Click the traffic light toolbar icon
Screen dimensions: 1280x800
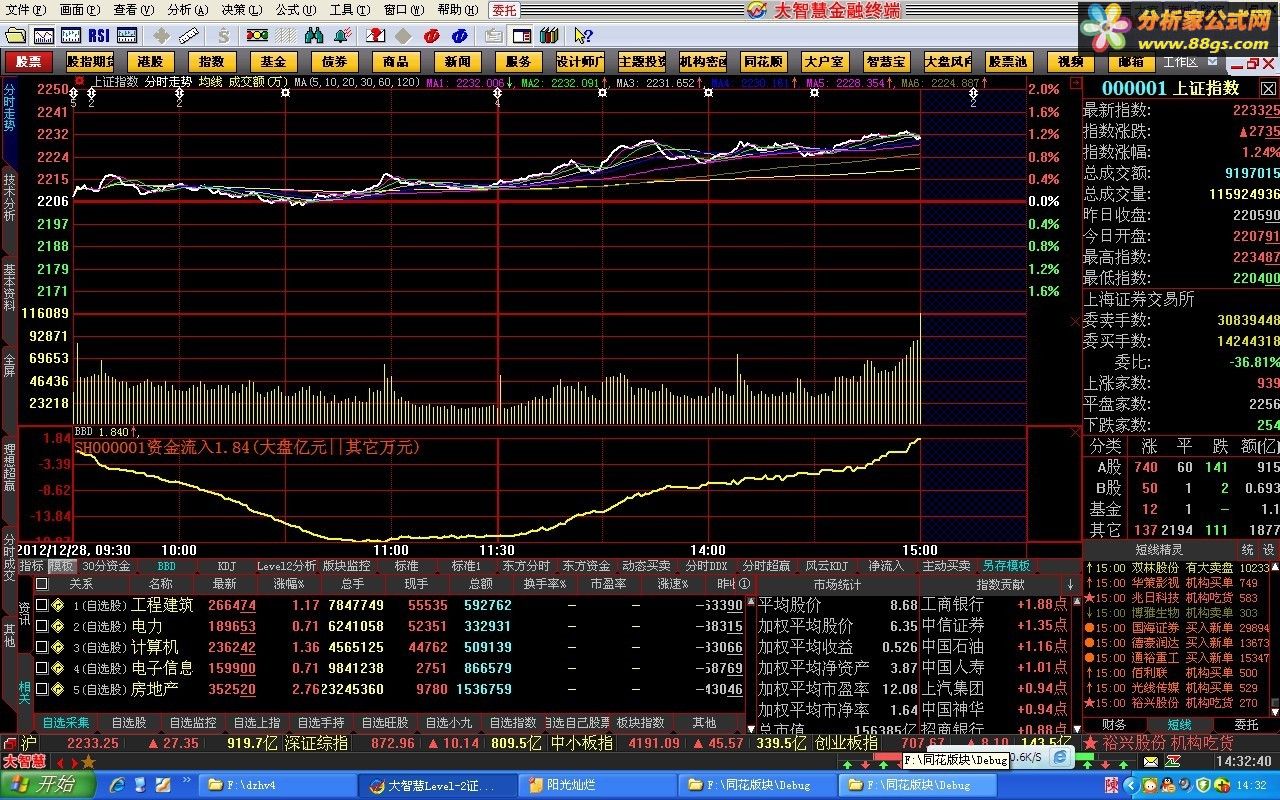pyautogui.click(x=257, y=35)
